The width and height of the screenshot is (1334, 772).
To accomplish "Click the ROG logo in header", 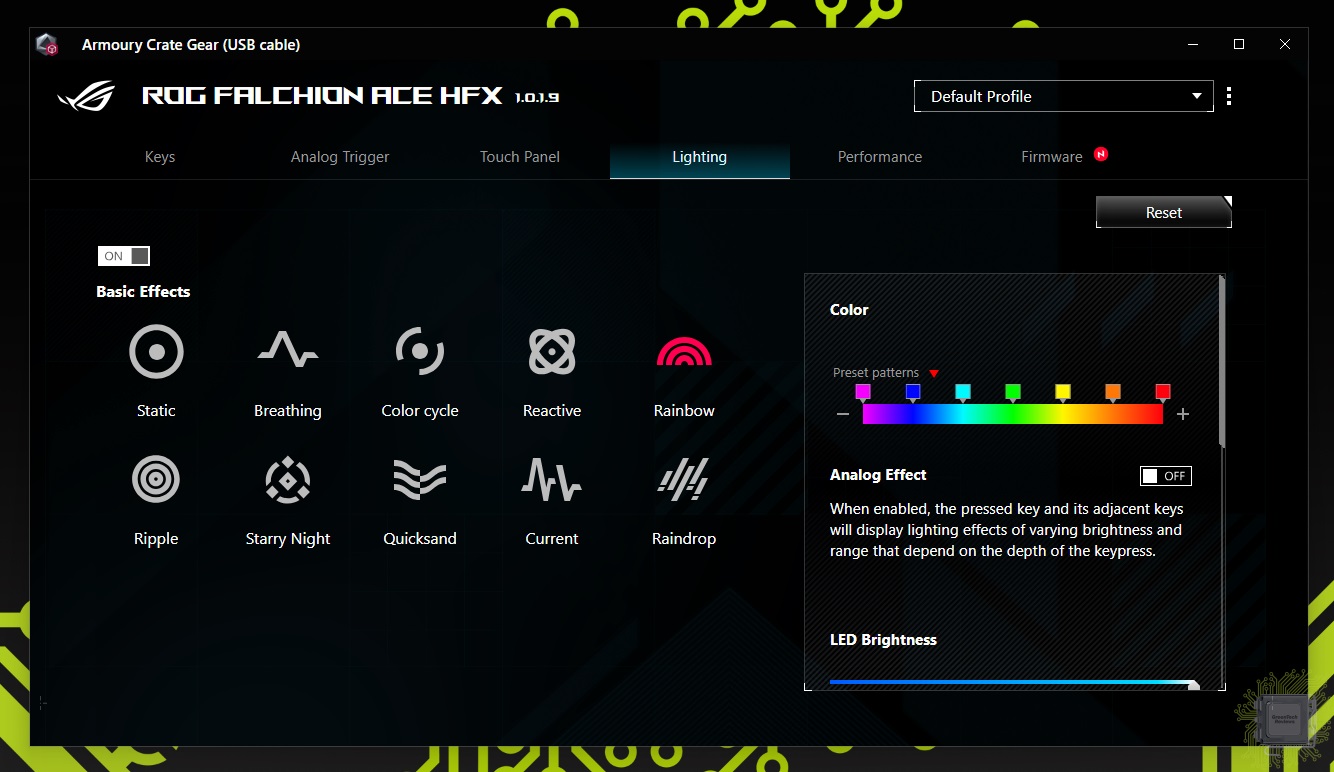I will tap(86, 96).
